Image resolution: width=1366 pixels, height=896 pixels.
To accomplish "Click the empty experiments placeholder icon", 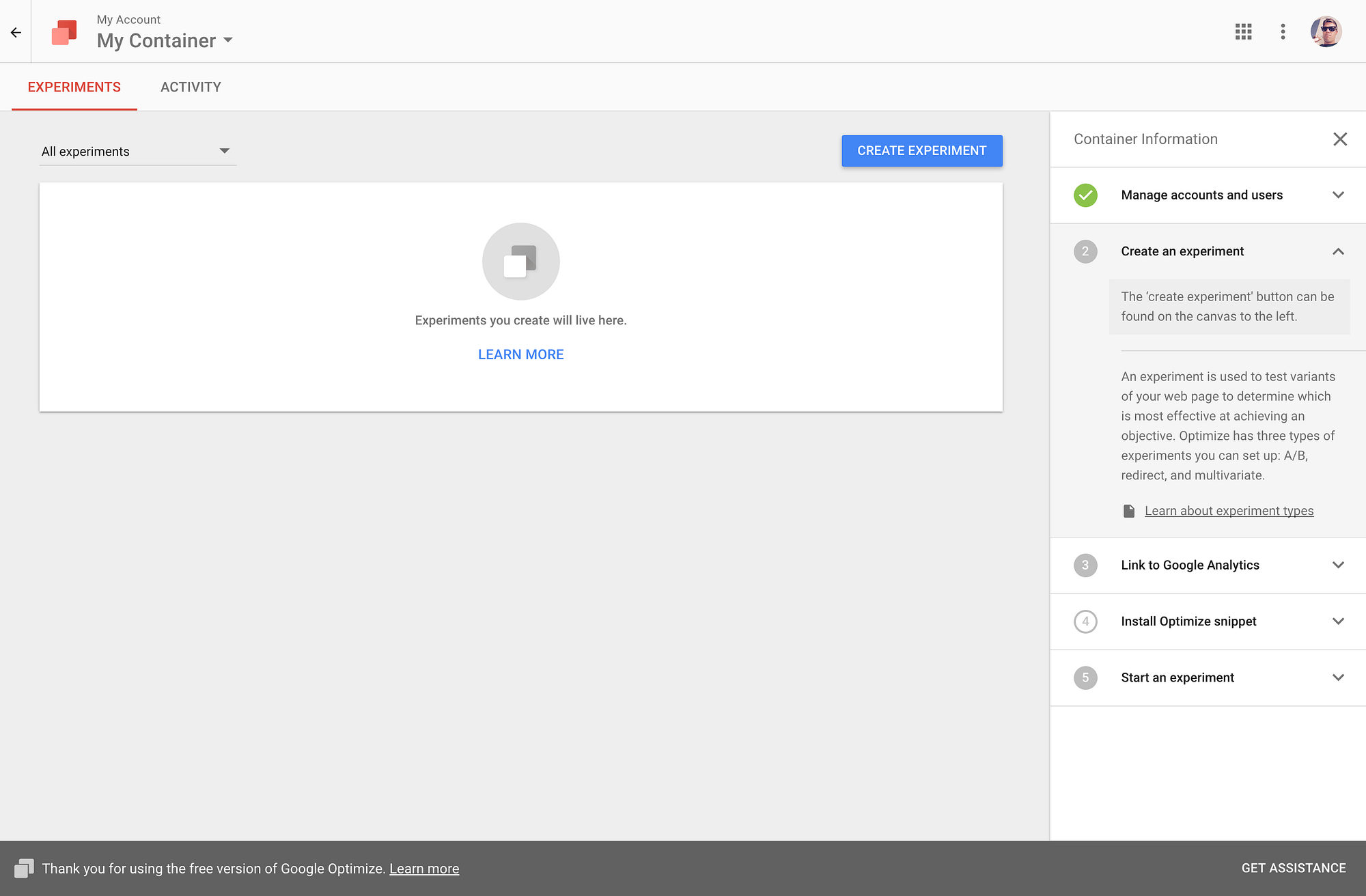I will [x=520, y=262].
